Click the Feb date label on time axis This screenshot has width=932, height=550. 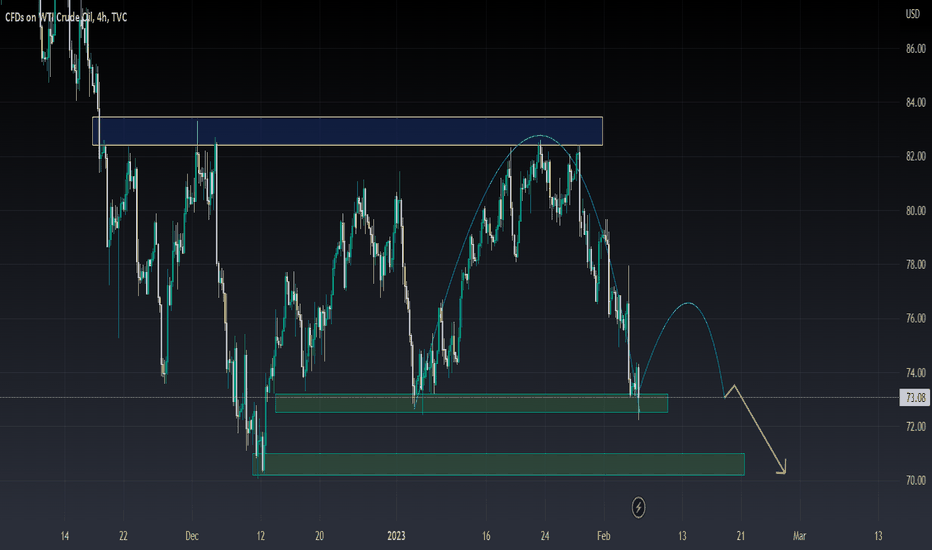point(603,536)
